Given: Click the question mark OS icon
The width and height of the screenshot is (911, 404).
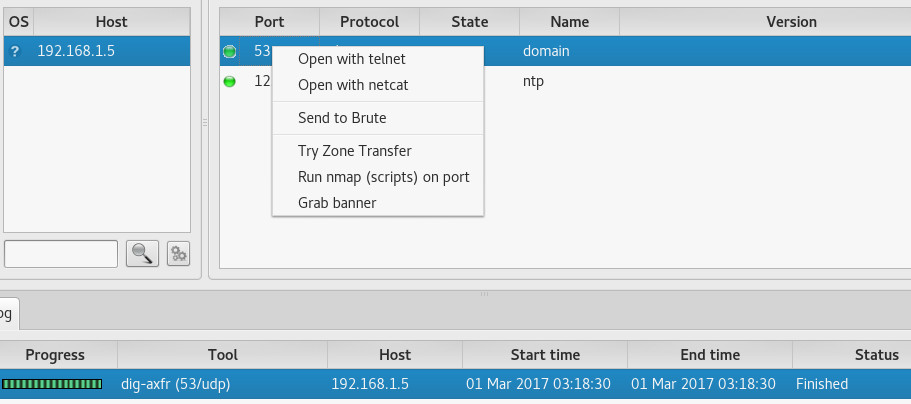Looking at the screenshot, I should [x=15, y=51].
